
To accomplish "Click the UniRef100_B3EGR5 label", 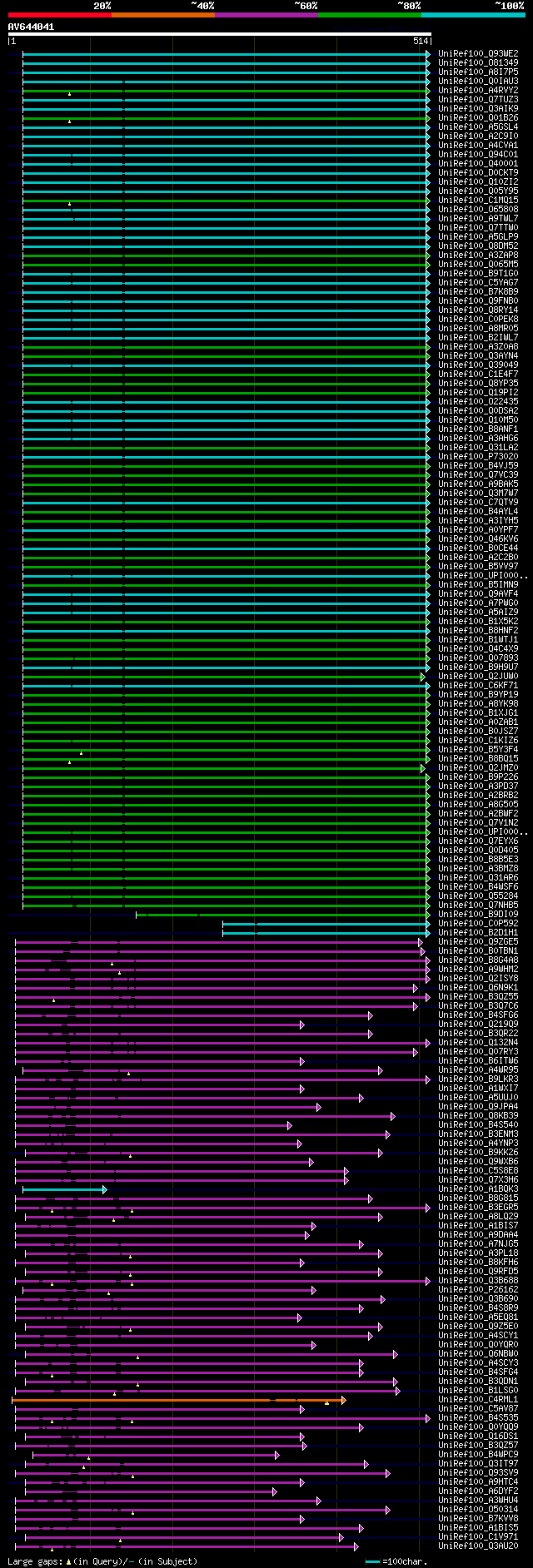I will pos(478,1207).
